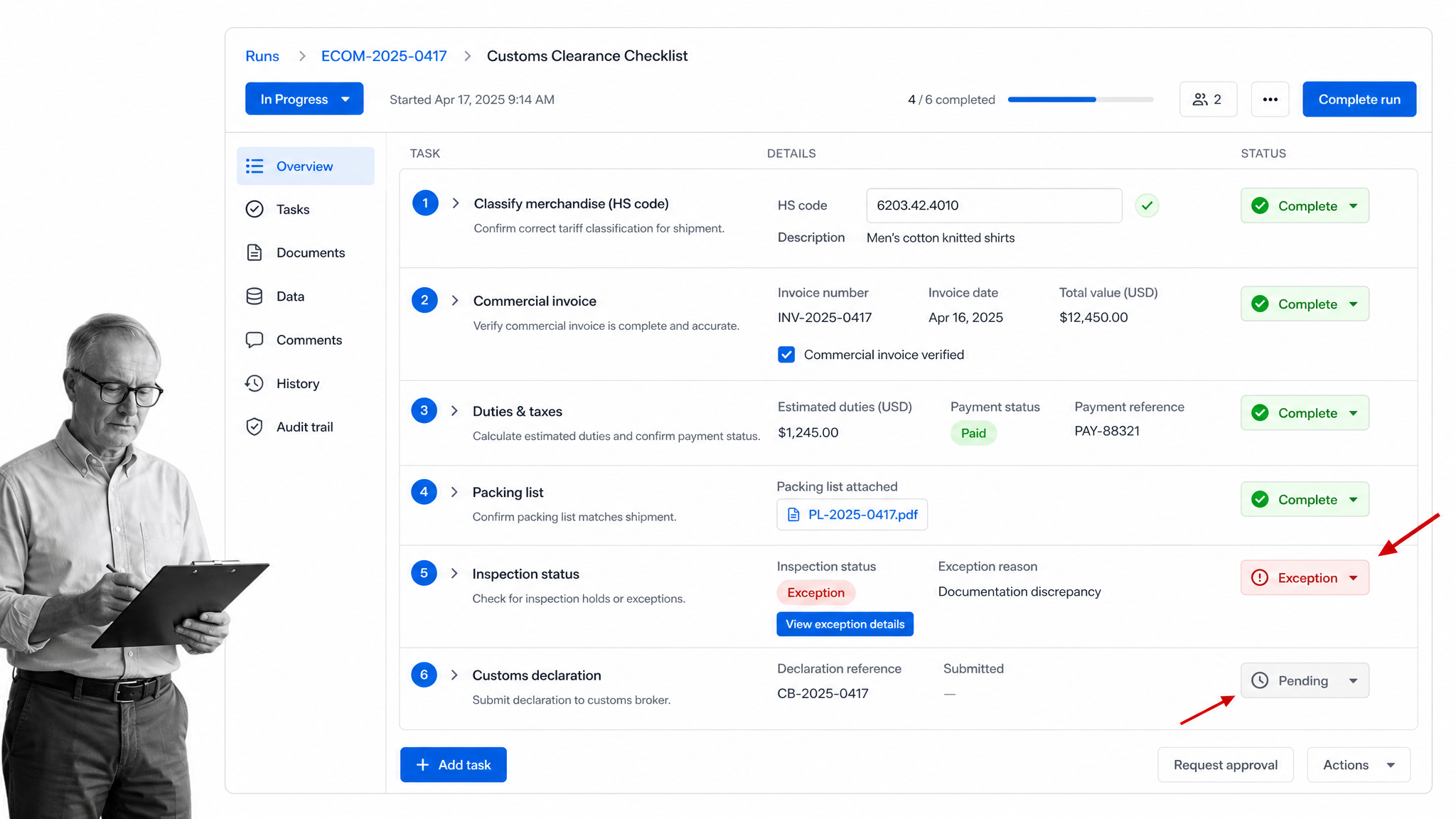Click the run progress bar
The height and width of the screenshot is (819, 1456).
pyautogui.click(x=1081, y=100)
